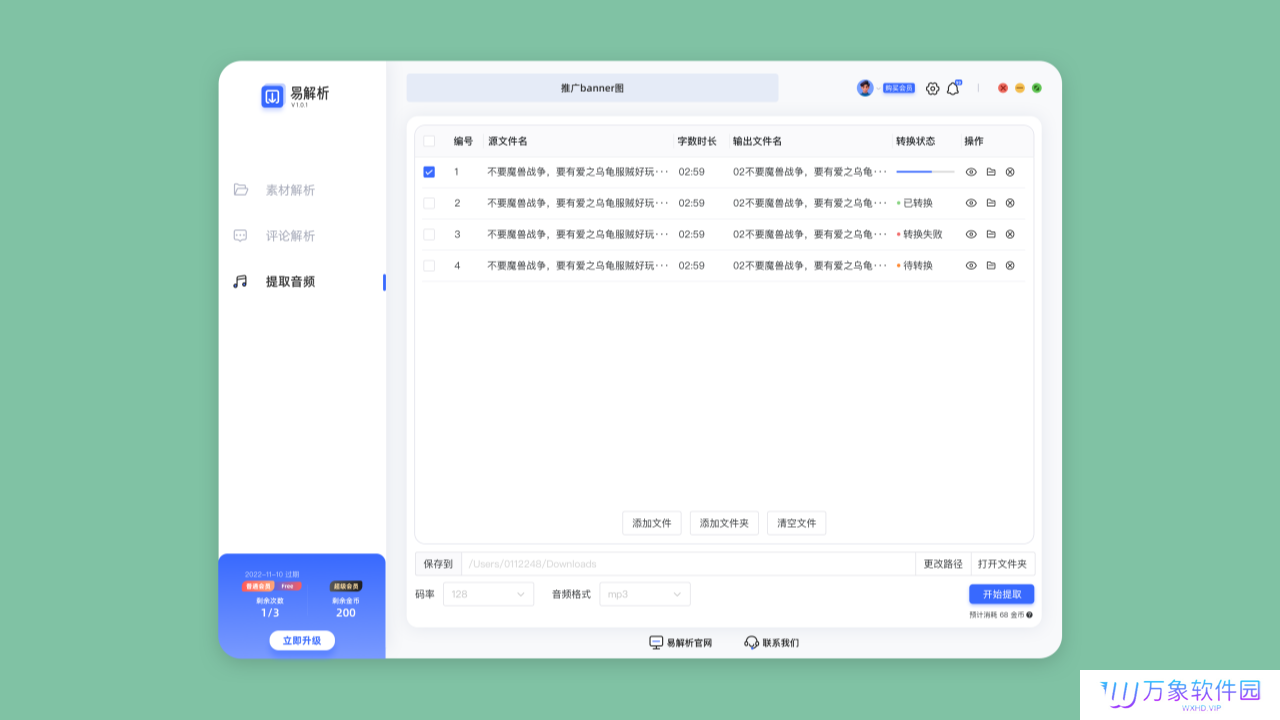Click the 评论解析 comment icon in sidebar
This screenshot has width=1280, height=720.
pos(240,236)
